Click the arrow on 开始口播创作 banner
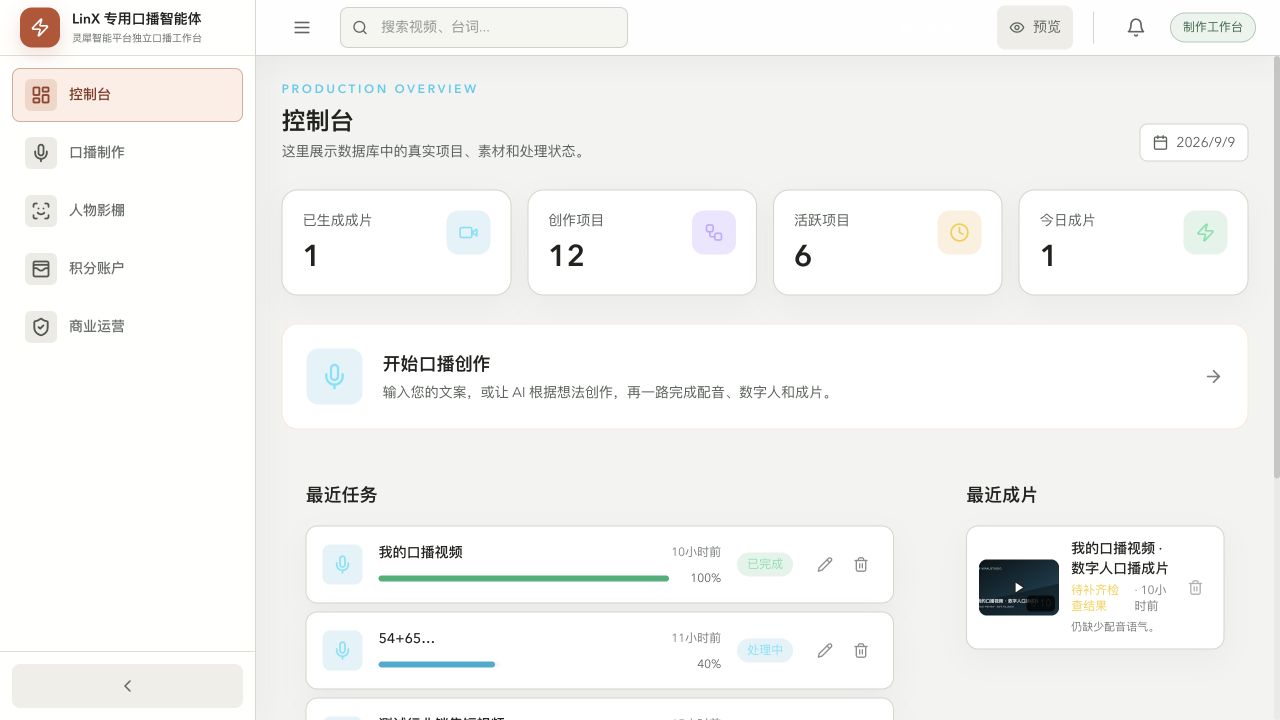This screenshot has height=720, width=1280. point(1213,376)
